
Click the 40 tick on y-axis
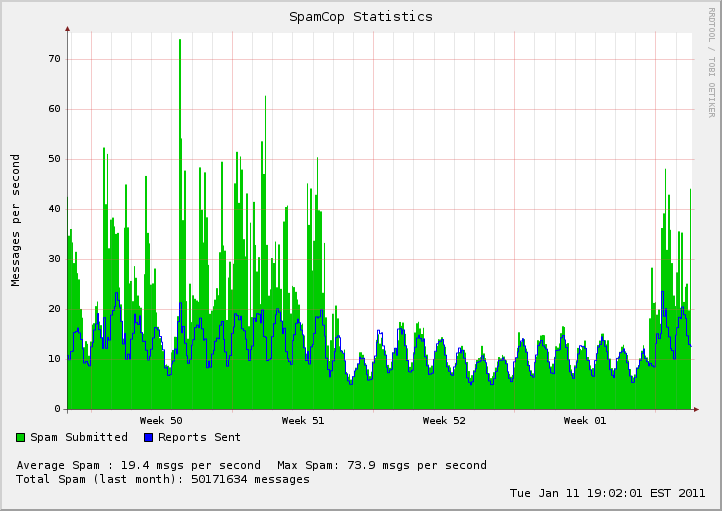tap(54, 209)
